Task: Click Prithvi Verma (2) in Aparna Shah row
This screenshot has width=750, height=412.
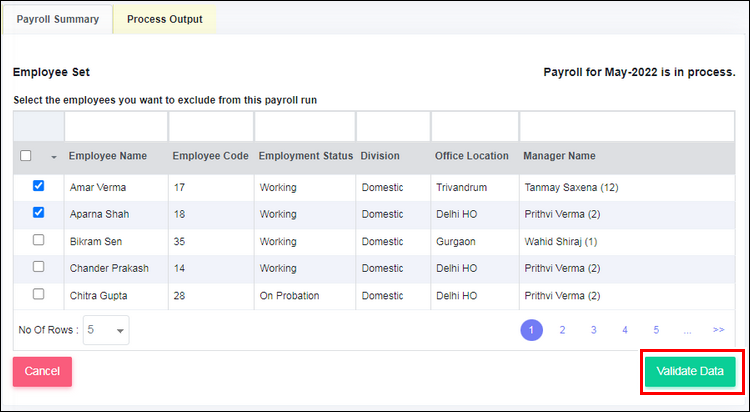Action: pyautogui.click(x=627, y=214)
